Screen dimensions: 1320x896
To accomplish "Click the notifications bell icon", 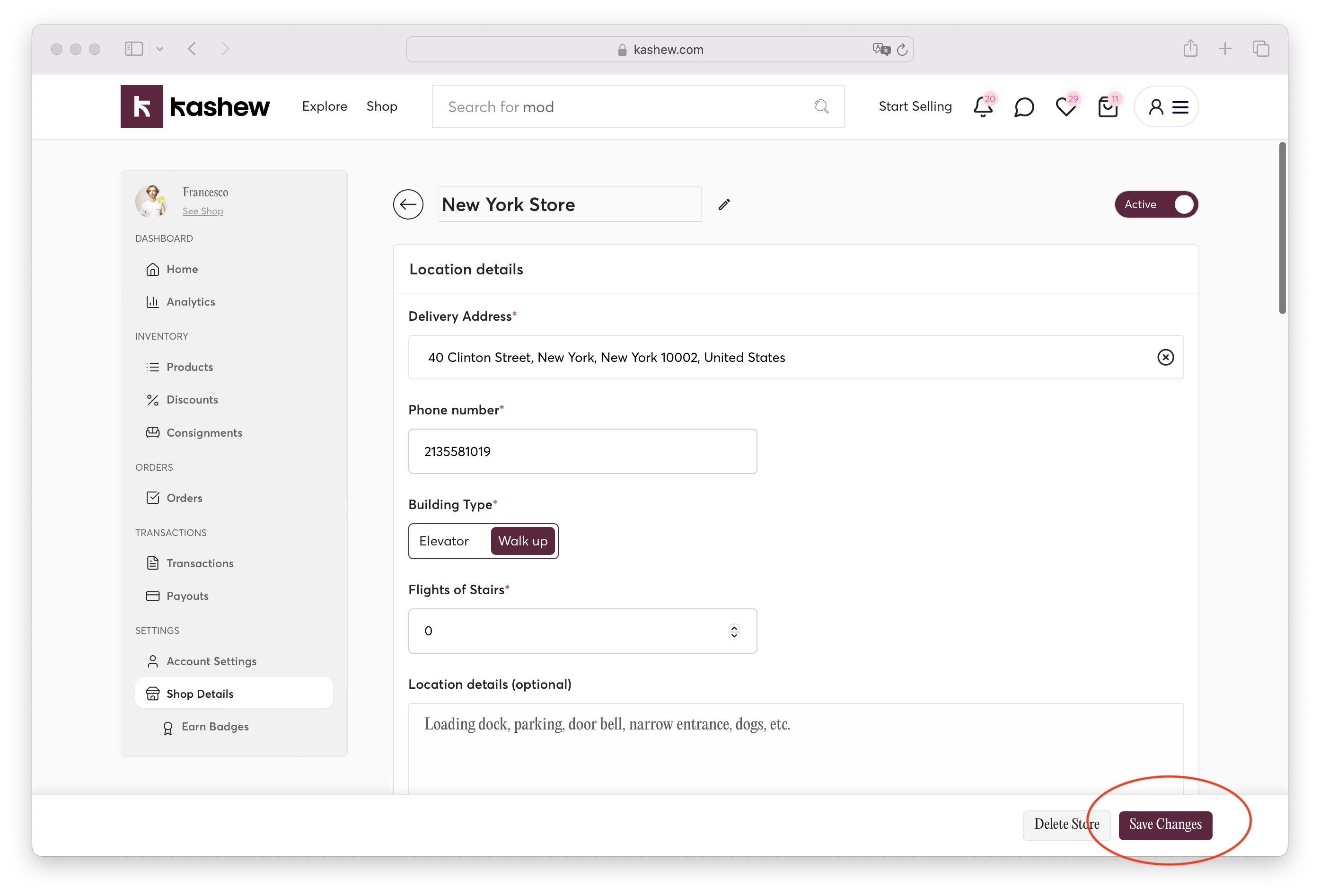I will (x=983, y=107).
